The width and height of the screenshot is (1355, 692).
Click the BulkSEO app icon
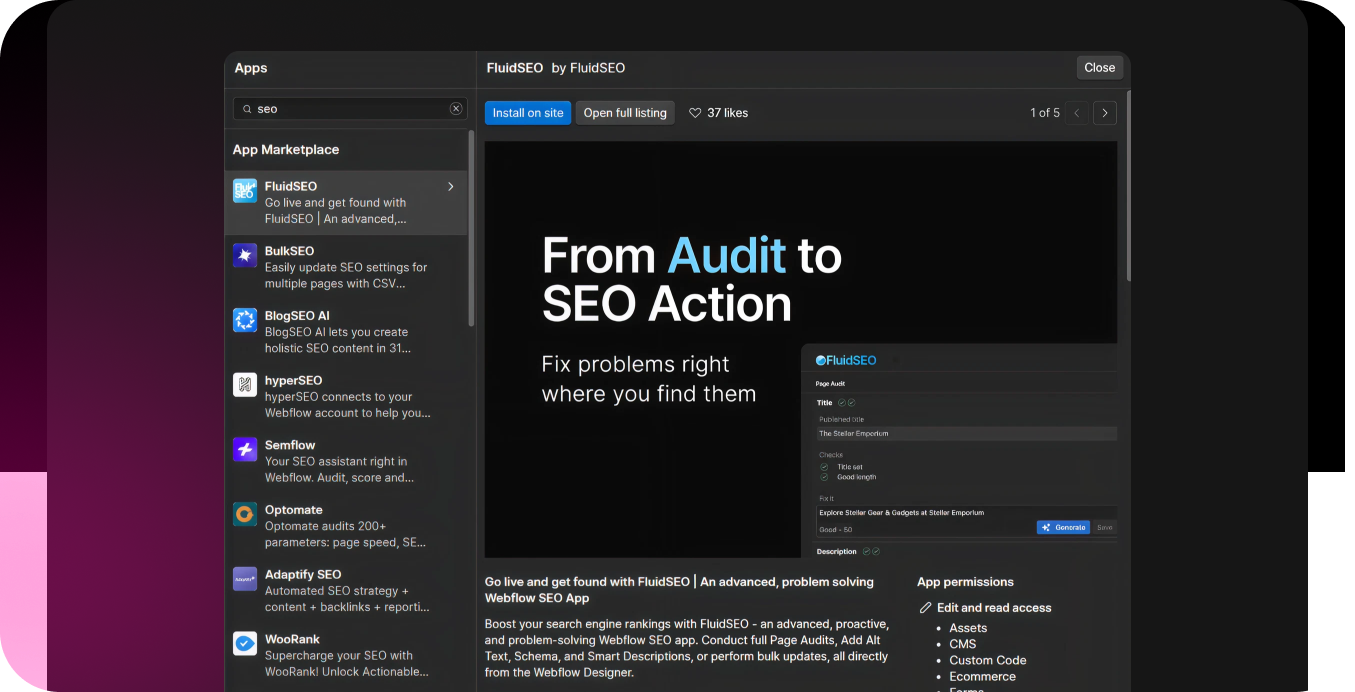tap(245, 255)
